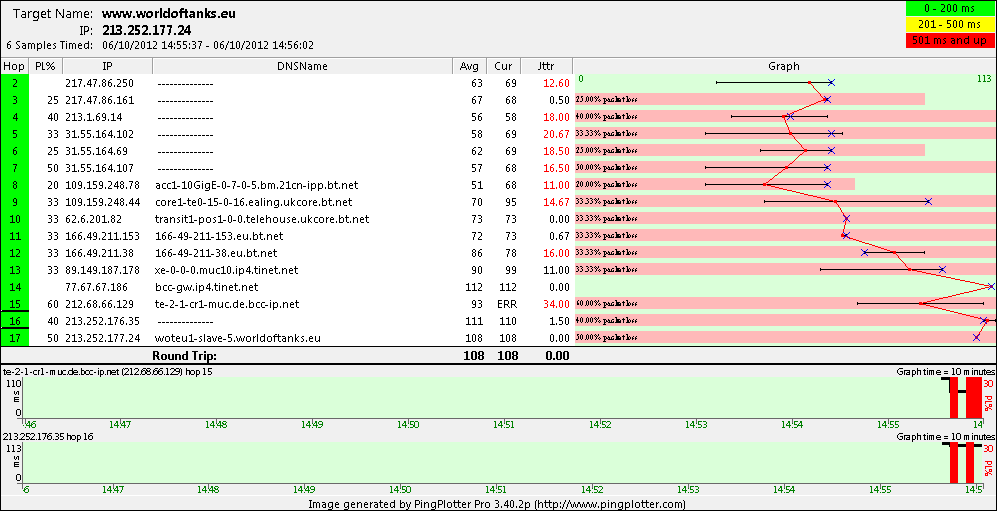Click the Jttr column header
This screenshot has height=511, width=997.
click(546, 66)
